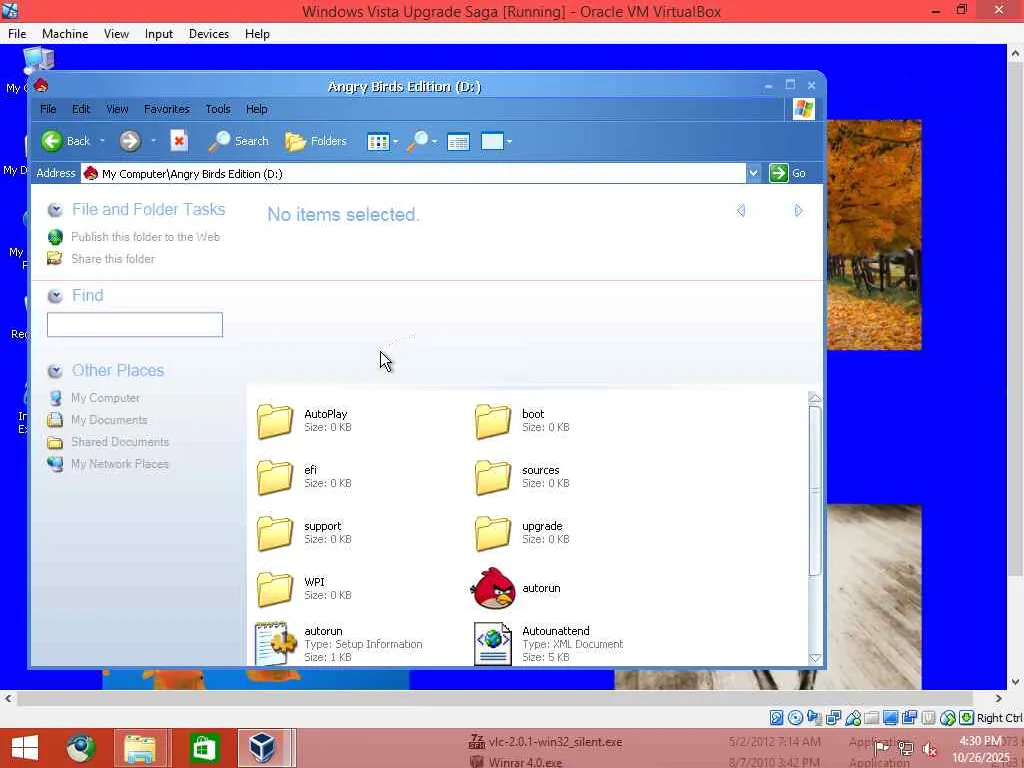Open the Windows Store taskbar icon
1024x768 pixels.
[x=204, y=748]
